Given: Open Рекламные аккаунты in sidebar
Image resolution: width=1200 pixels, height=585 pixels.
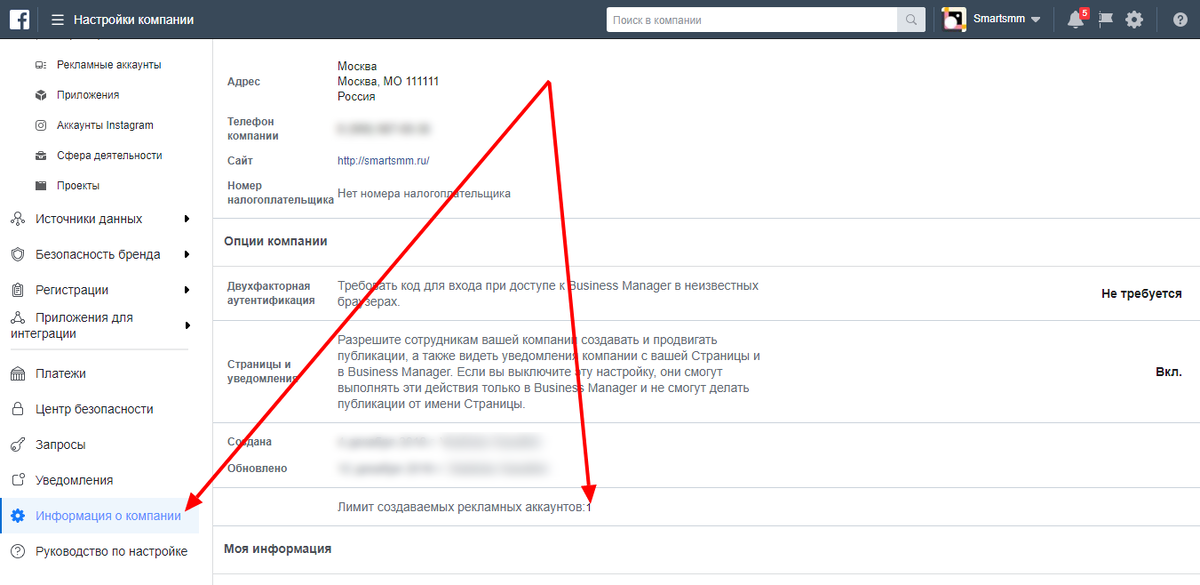Looking at the screenshot, I should (109, 65).
